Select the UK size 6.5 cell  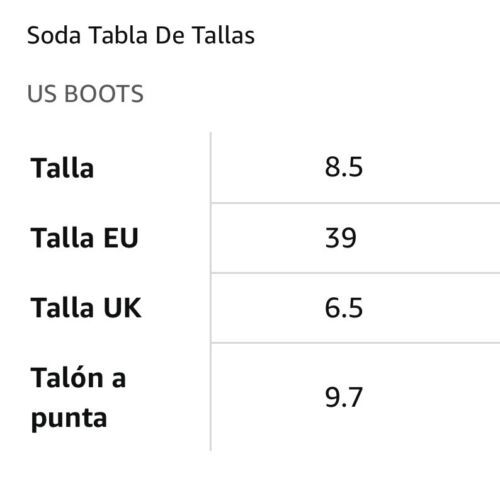(344, 308)
